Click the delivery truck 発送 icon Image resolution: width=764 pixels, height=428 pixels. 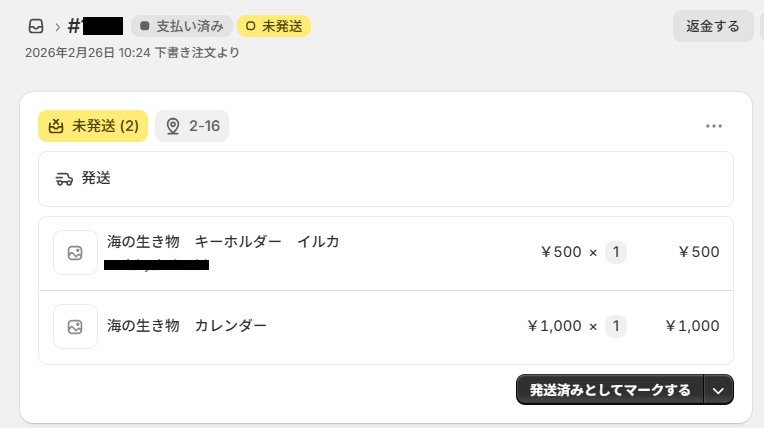[x=65, y=179]
